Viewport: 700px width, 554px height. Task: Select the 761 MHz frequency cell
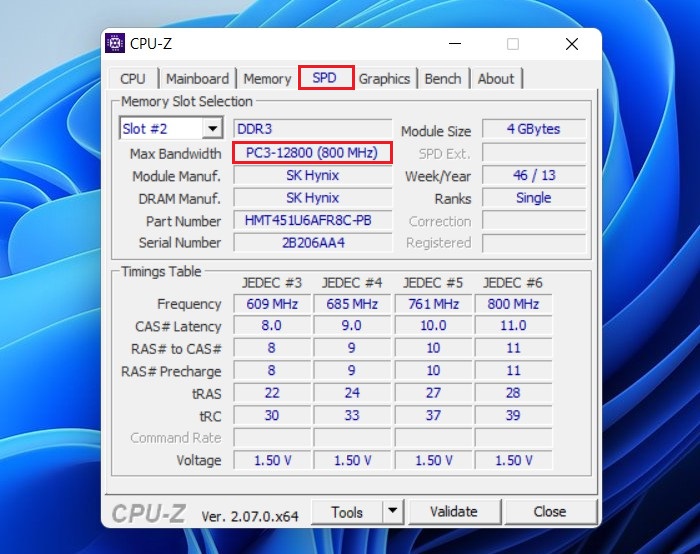433,304
